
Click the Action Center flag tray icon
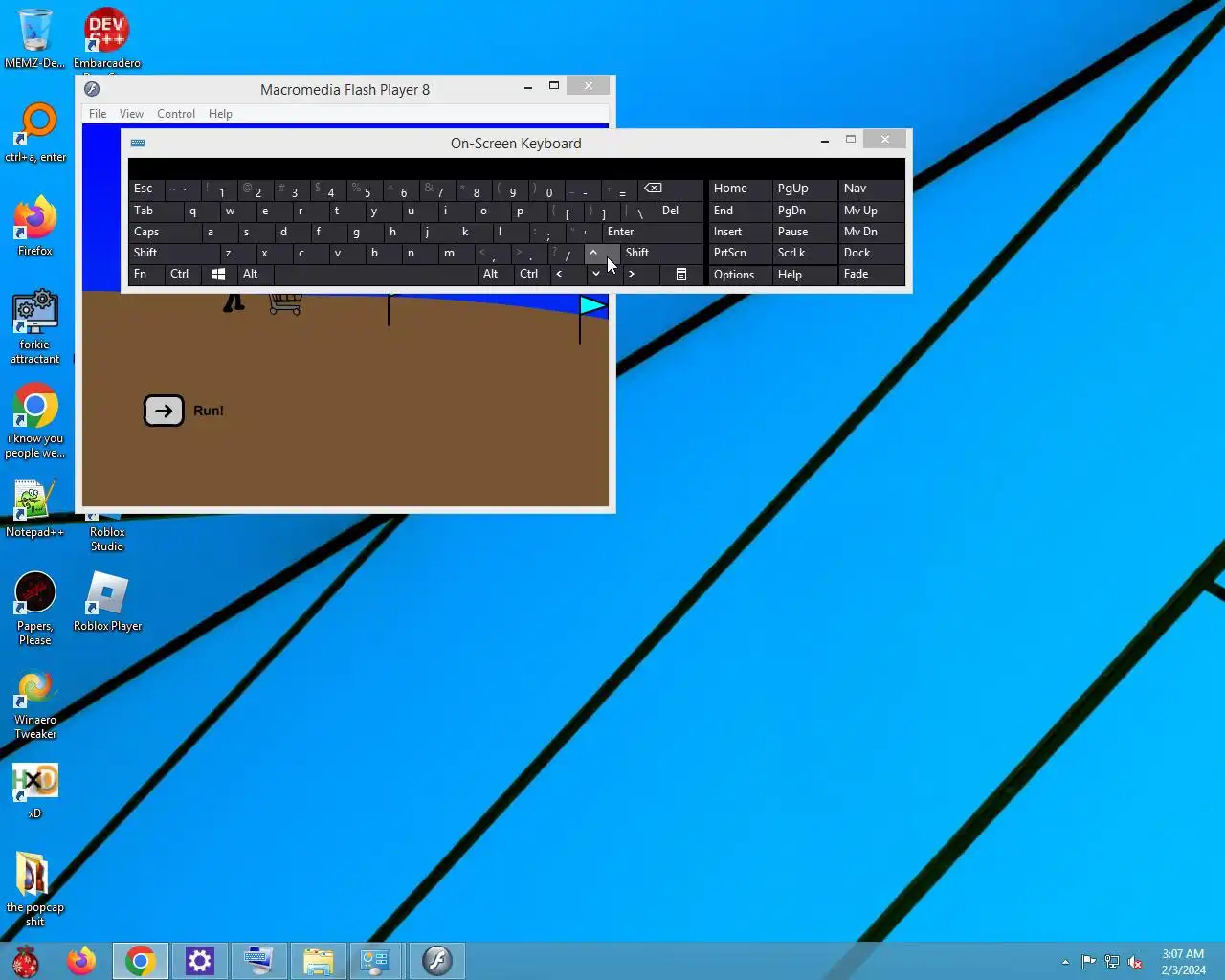tap(1089, 962)
